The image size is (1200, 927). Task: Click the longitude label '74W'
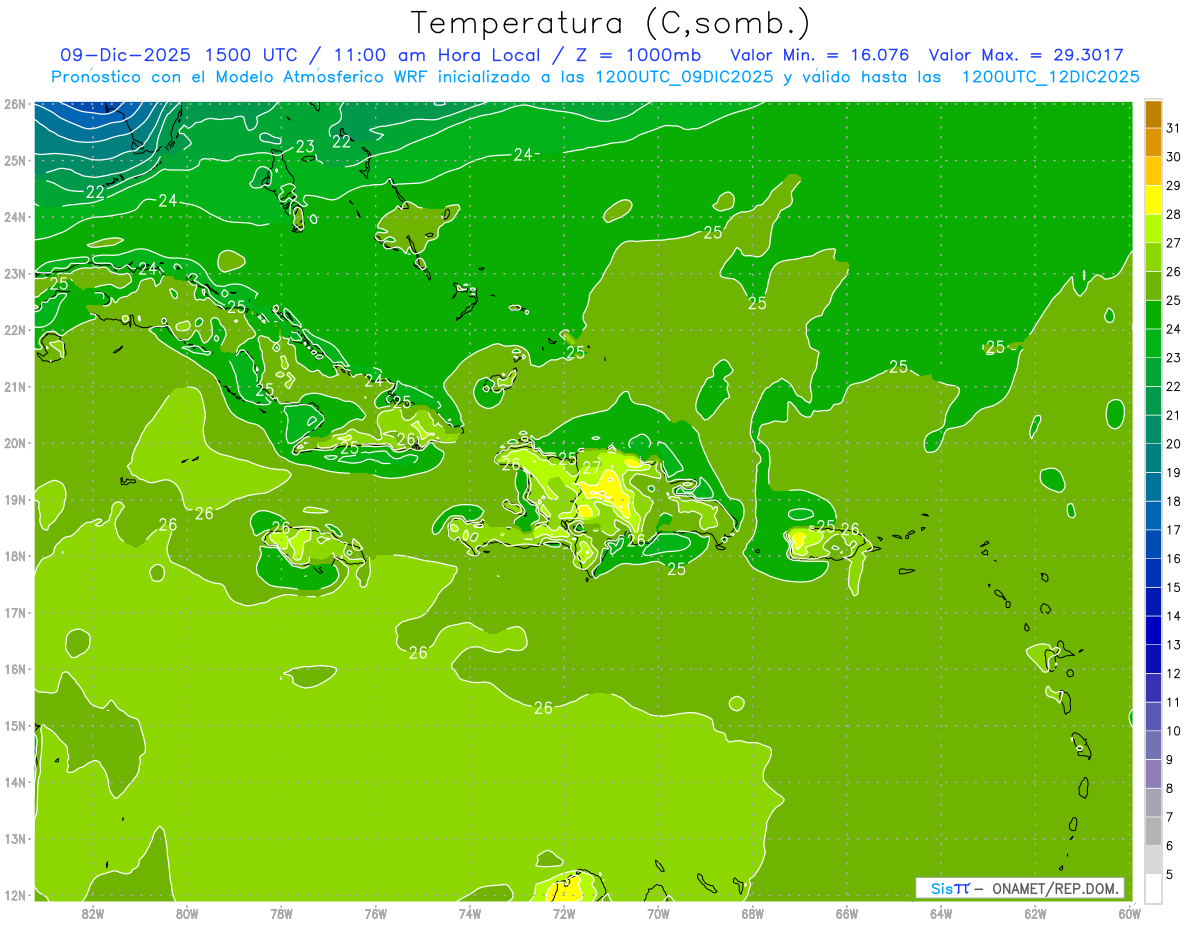(x=470, y=913)
